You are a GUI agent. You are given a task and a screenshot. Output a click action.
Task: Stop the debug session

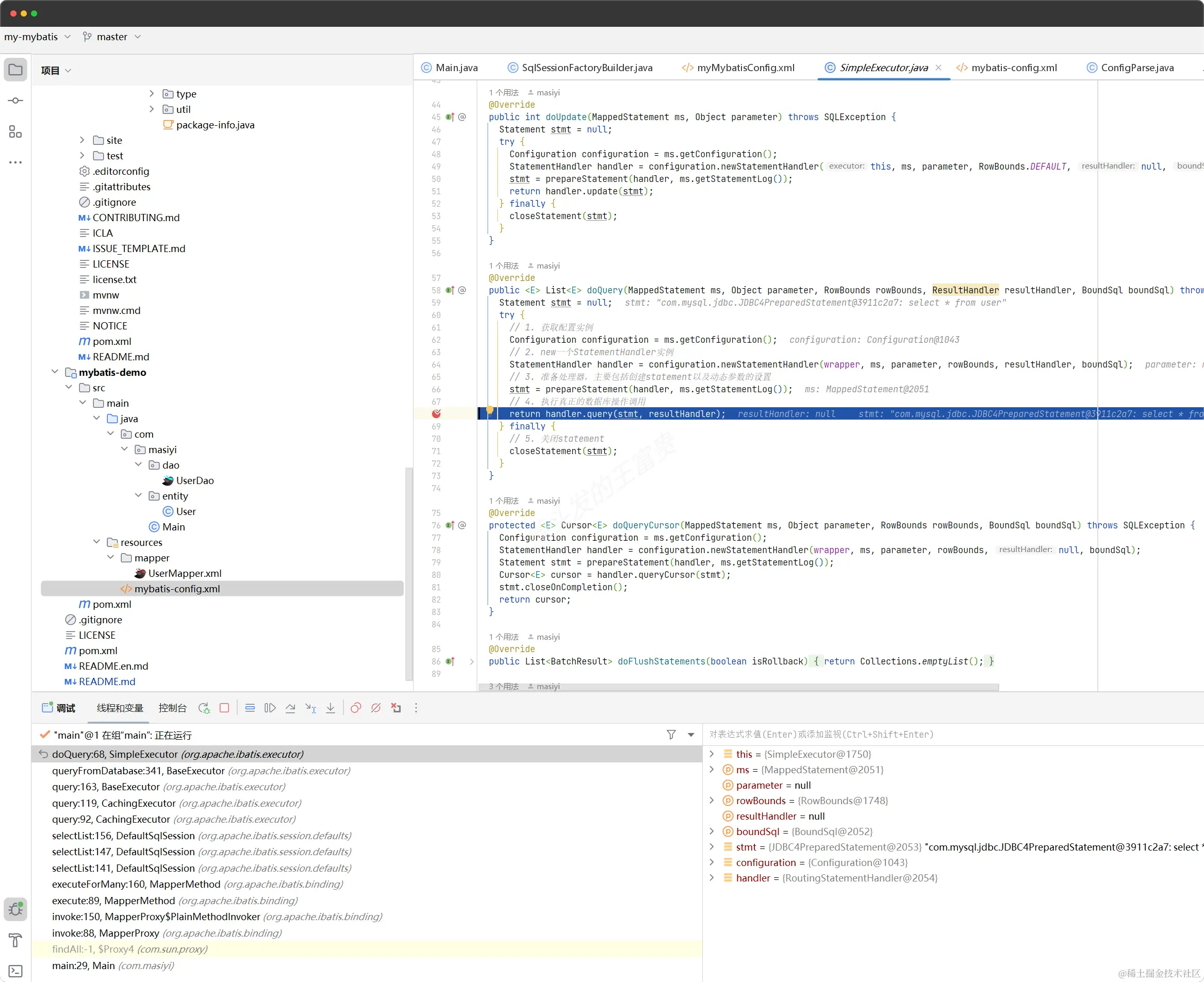point(224,708)
